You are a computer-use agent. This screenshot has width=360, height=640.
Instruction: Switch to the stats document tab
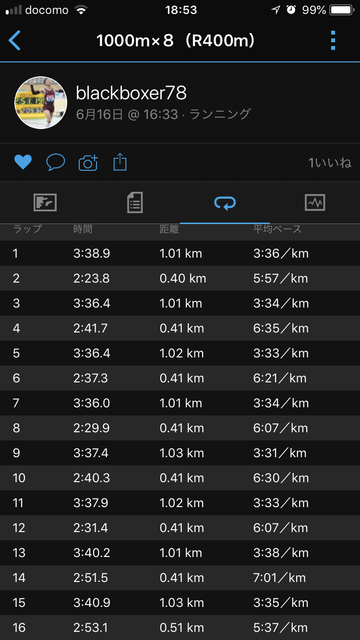tap(135, 202)
